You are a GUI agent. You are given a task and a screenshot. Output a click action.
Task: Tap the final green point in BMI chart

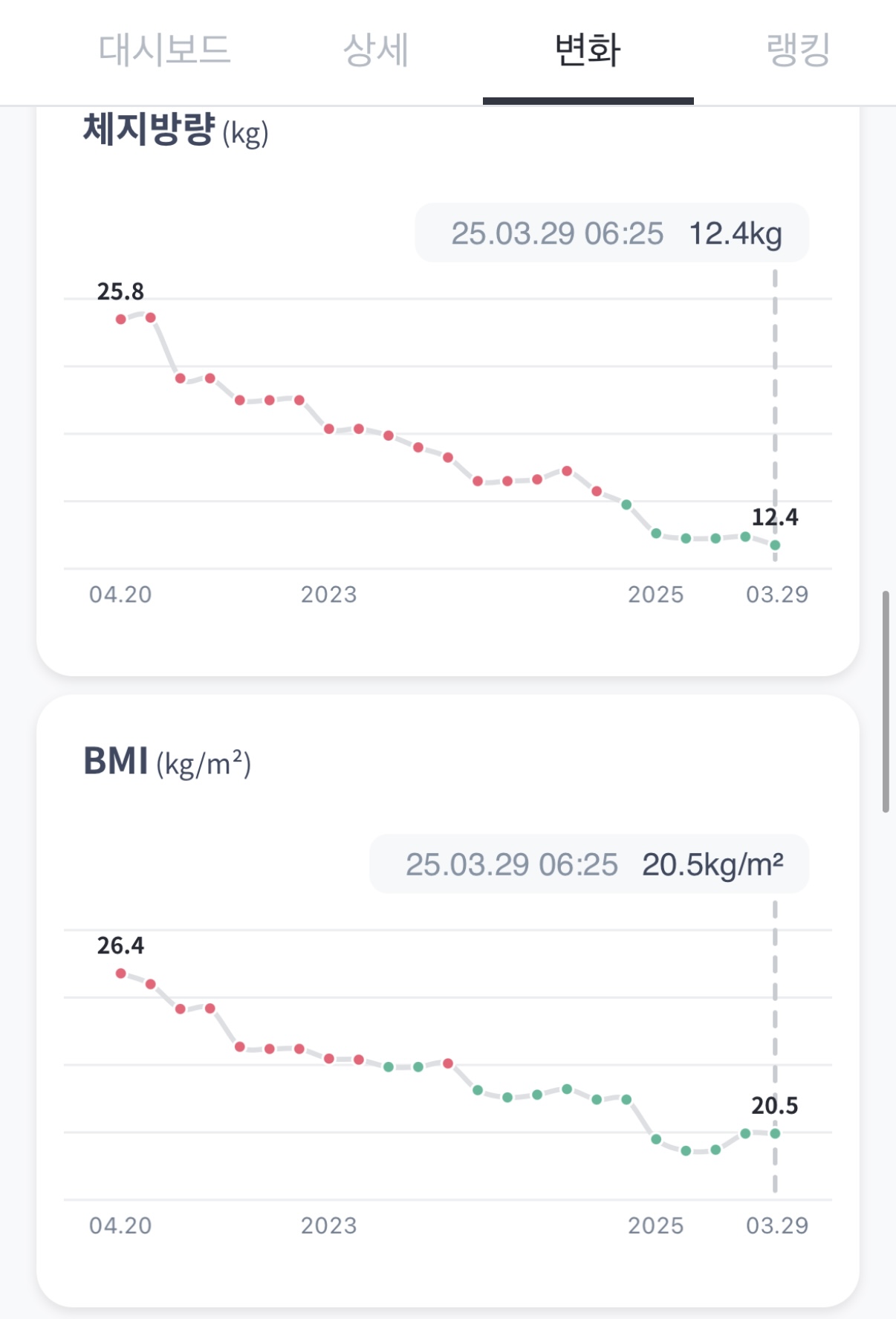[775, 1133]
